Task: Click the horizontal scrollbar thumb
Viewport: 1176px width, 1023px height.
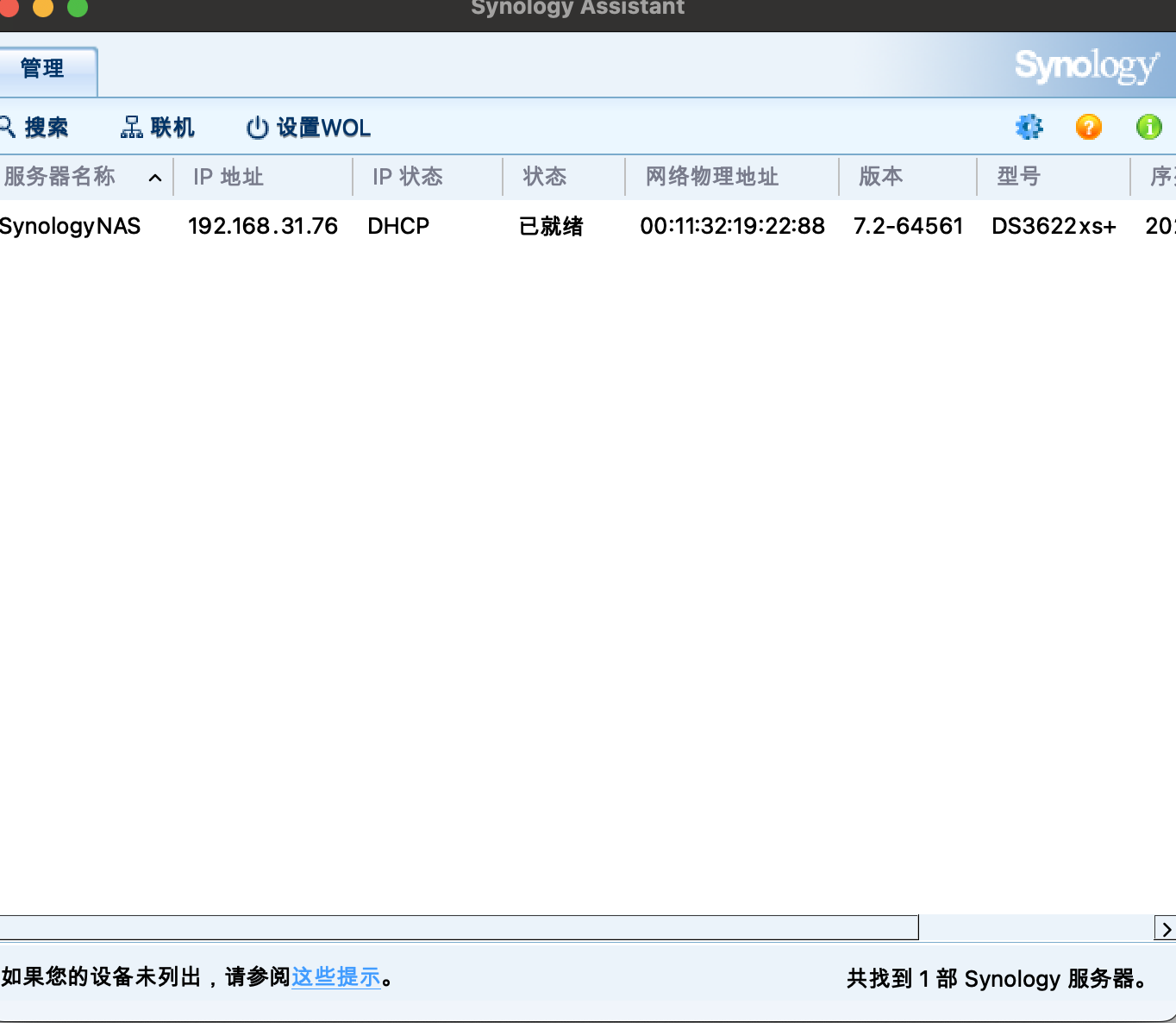Action: pos(459,927)
